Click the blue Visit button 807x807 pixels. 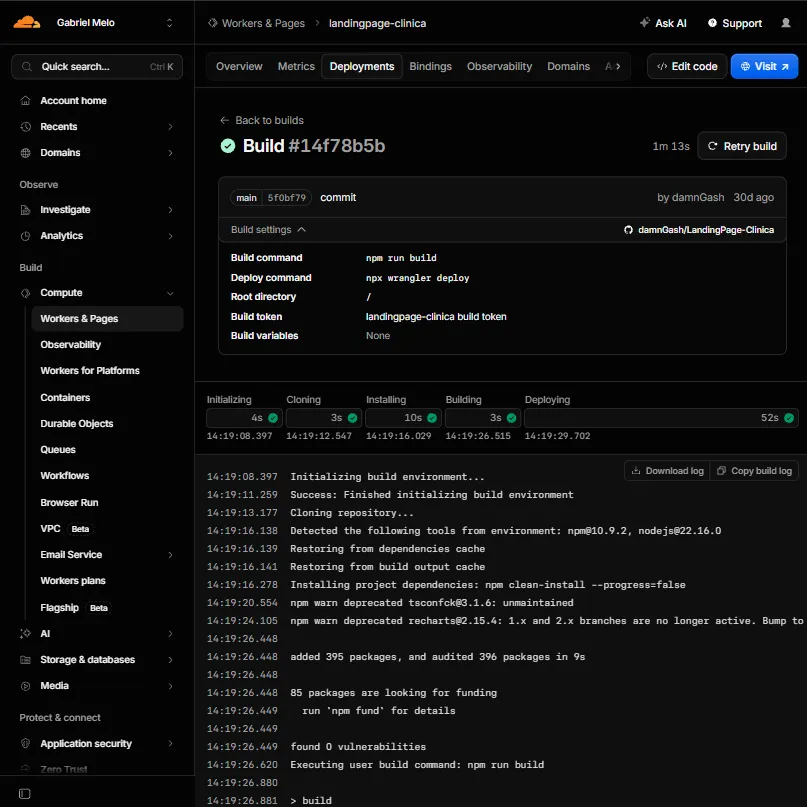[x=764, y=66]
